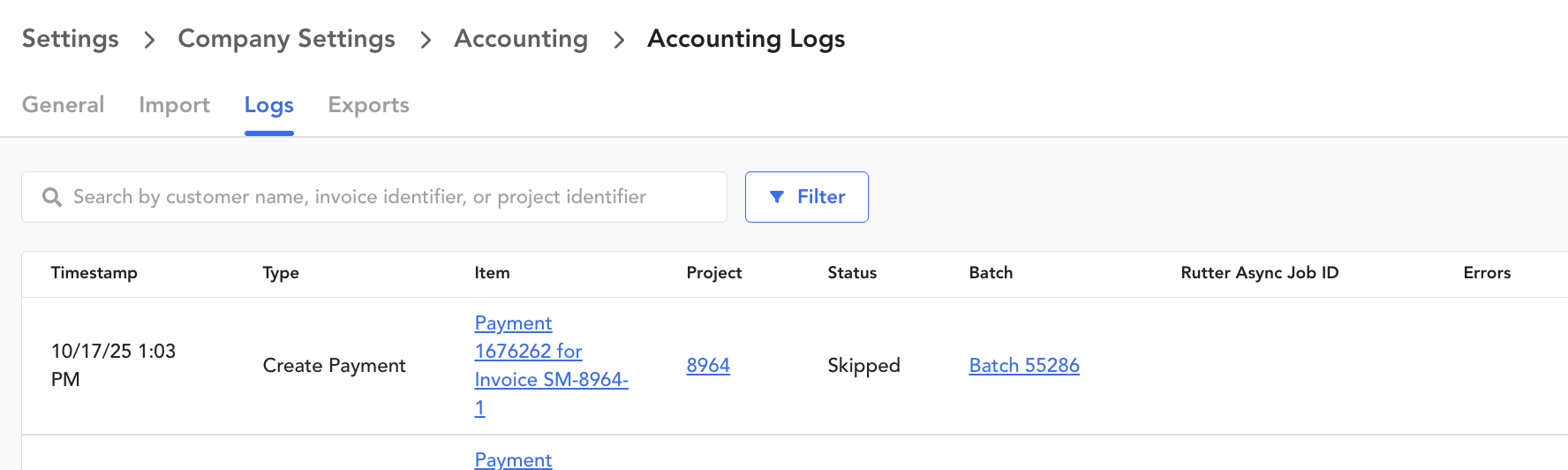Image resolution: width=1568 pixels, height=470 pixels.
Task: Click the magnifying glass search icon
Action: click(x=52, y=197)
